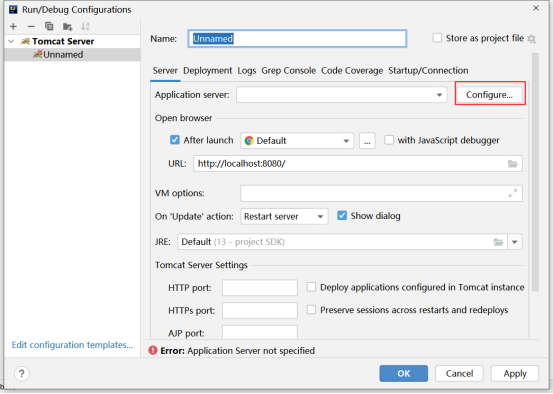This screenshot has width=553, height=394.
Task: Open Edit configuration templates link
Action: click(x=72, y=345)
